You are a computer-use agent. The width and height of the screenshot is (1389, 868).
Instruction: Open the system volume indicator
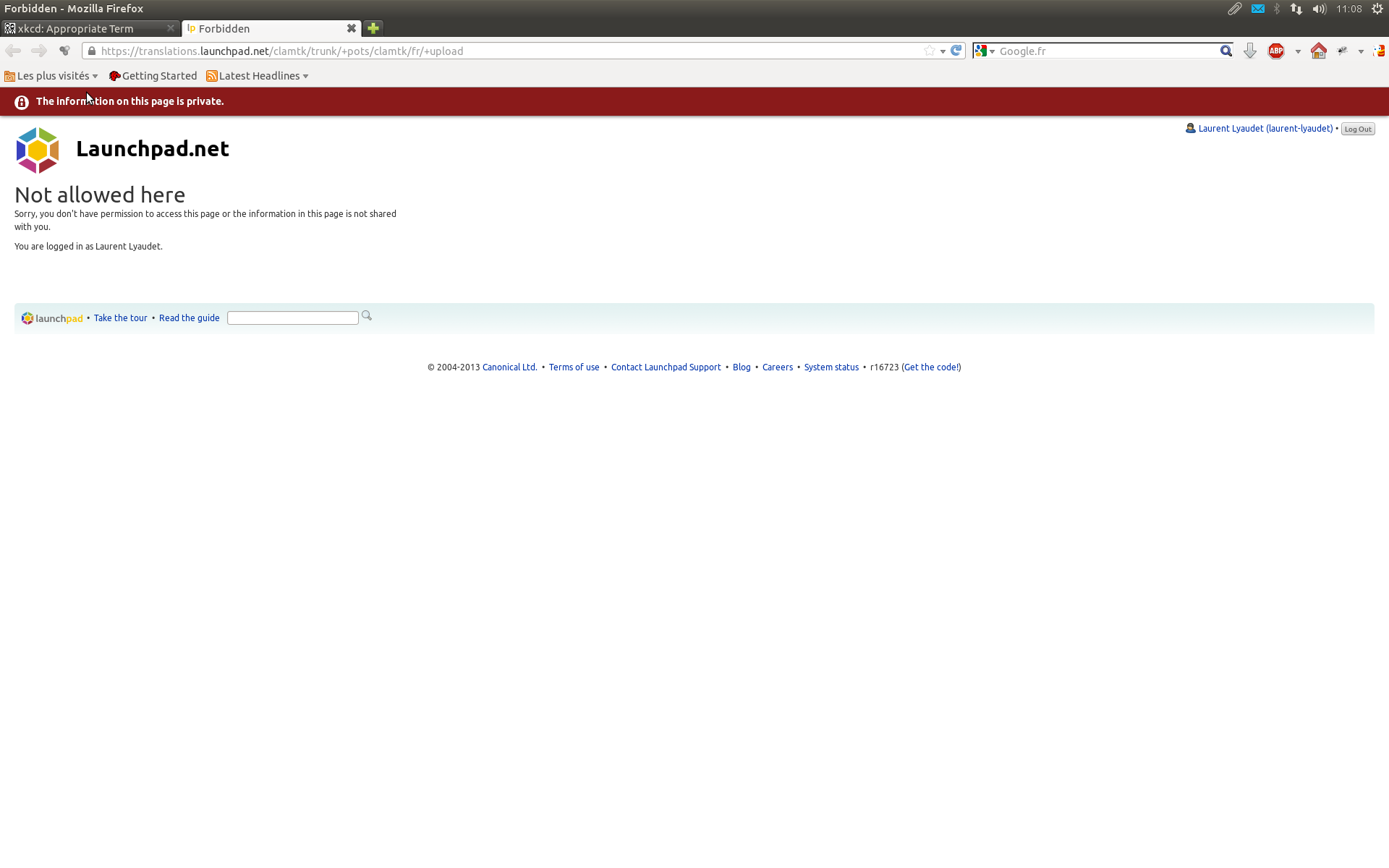point(1319,9)
